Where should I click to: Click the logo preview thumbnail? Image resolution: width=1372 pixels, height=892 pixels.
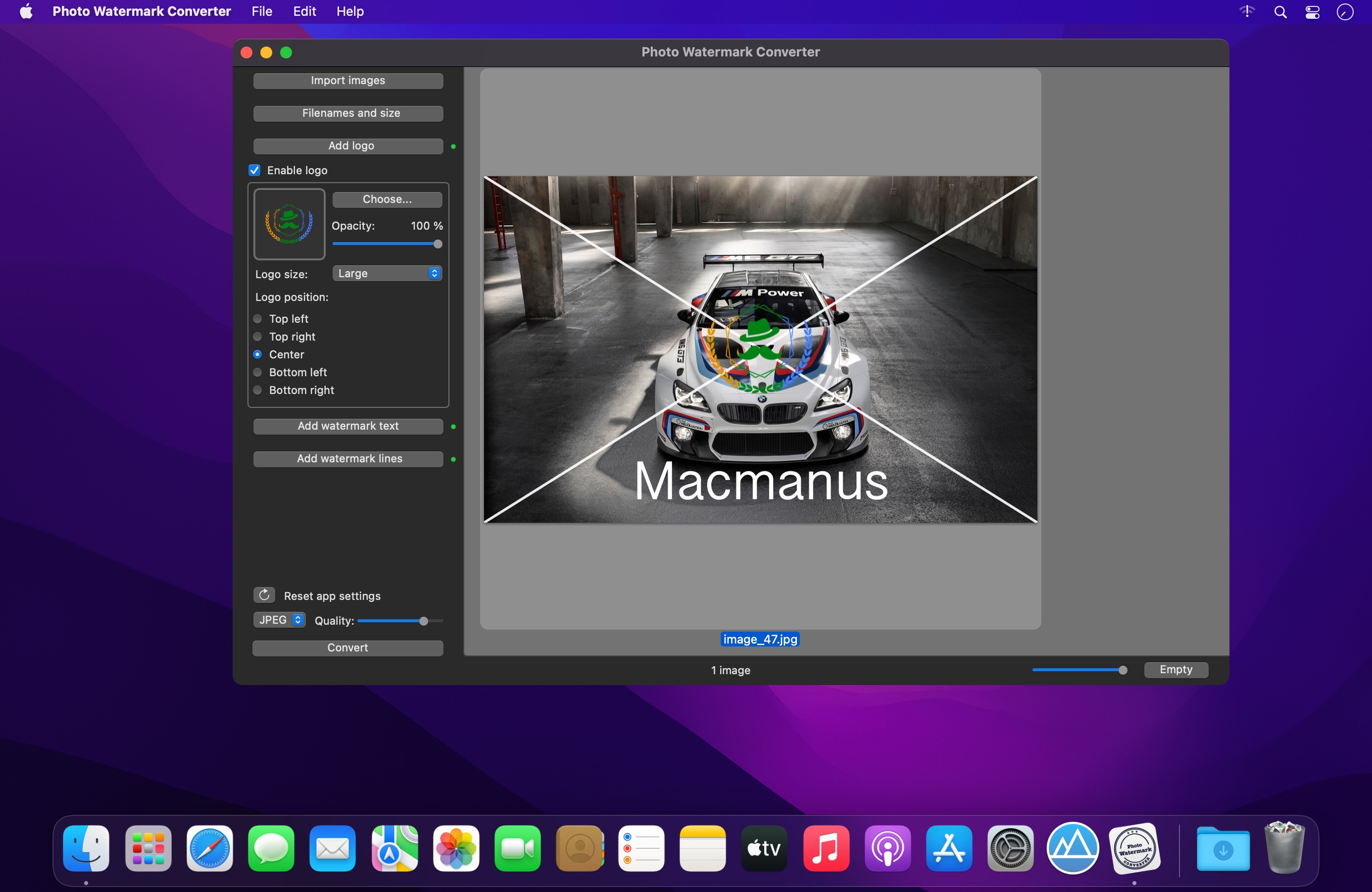click(x=290, y=224)
